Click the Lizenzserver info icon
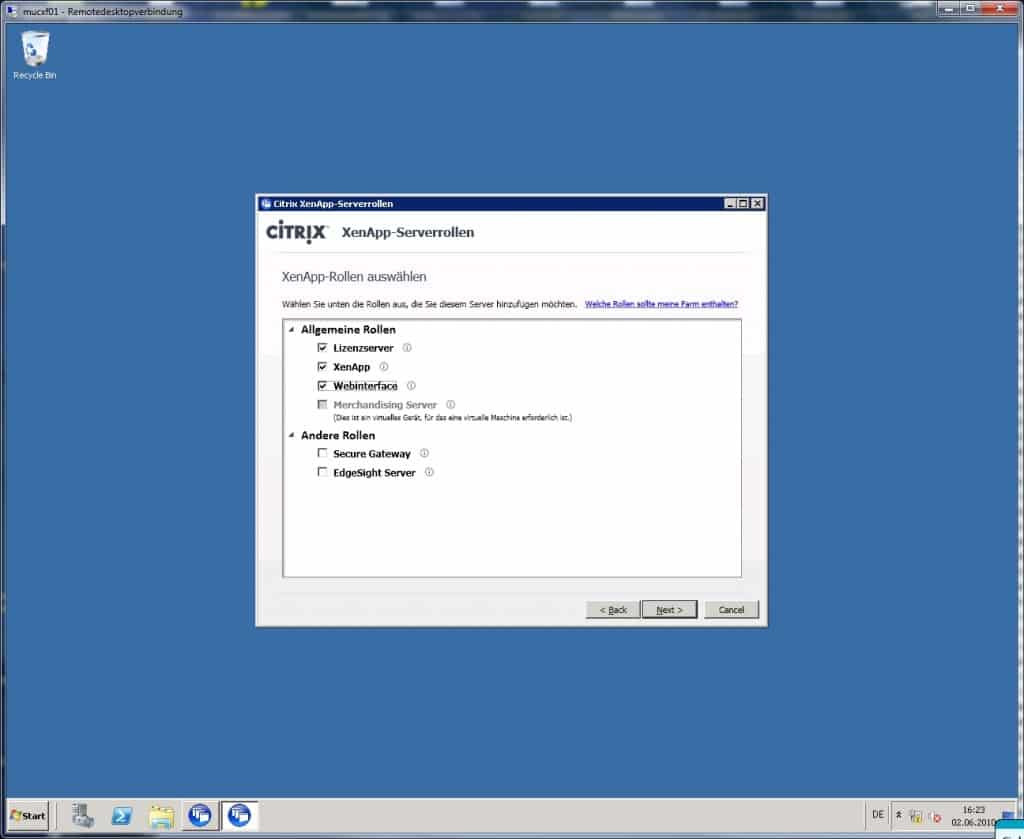This screenshot has width=1024, height=839. (x=407, y=348)
